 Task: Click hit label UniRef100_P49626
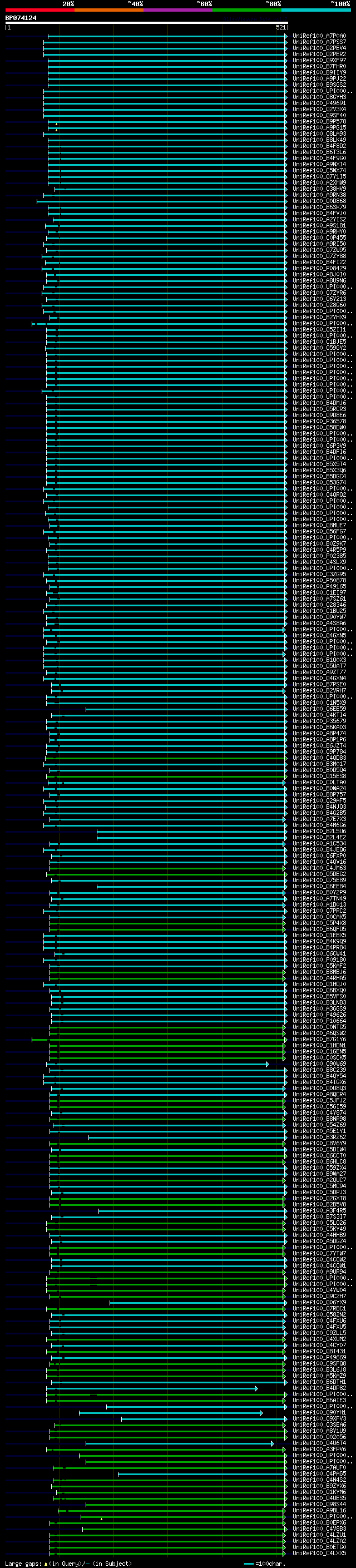tap(319, 1015)
